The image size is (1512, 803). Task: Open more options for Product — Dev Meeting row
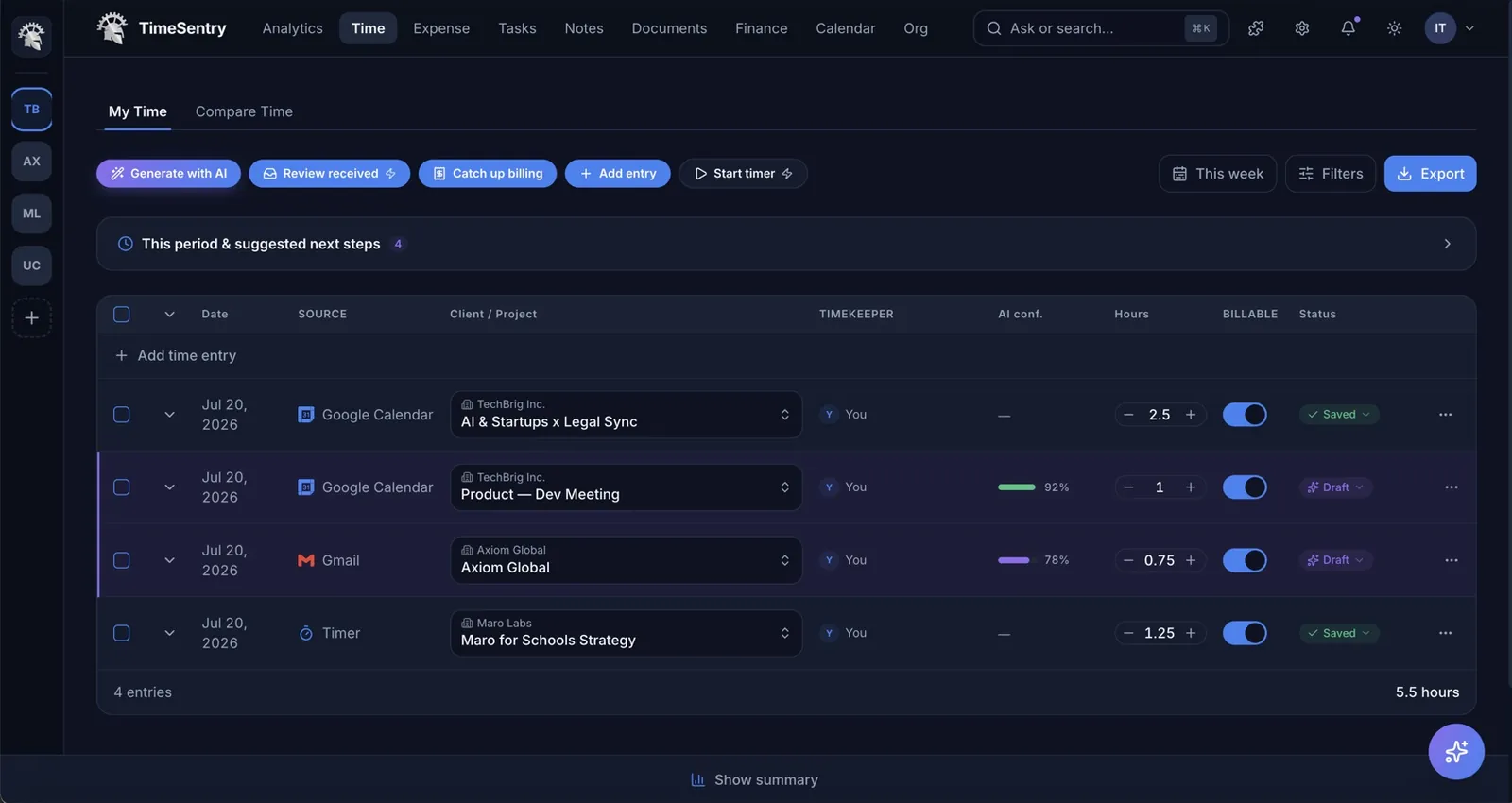tap(1452, 487)
